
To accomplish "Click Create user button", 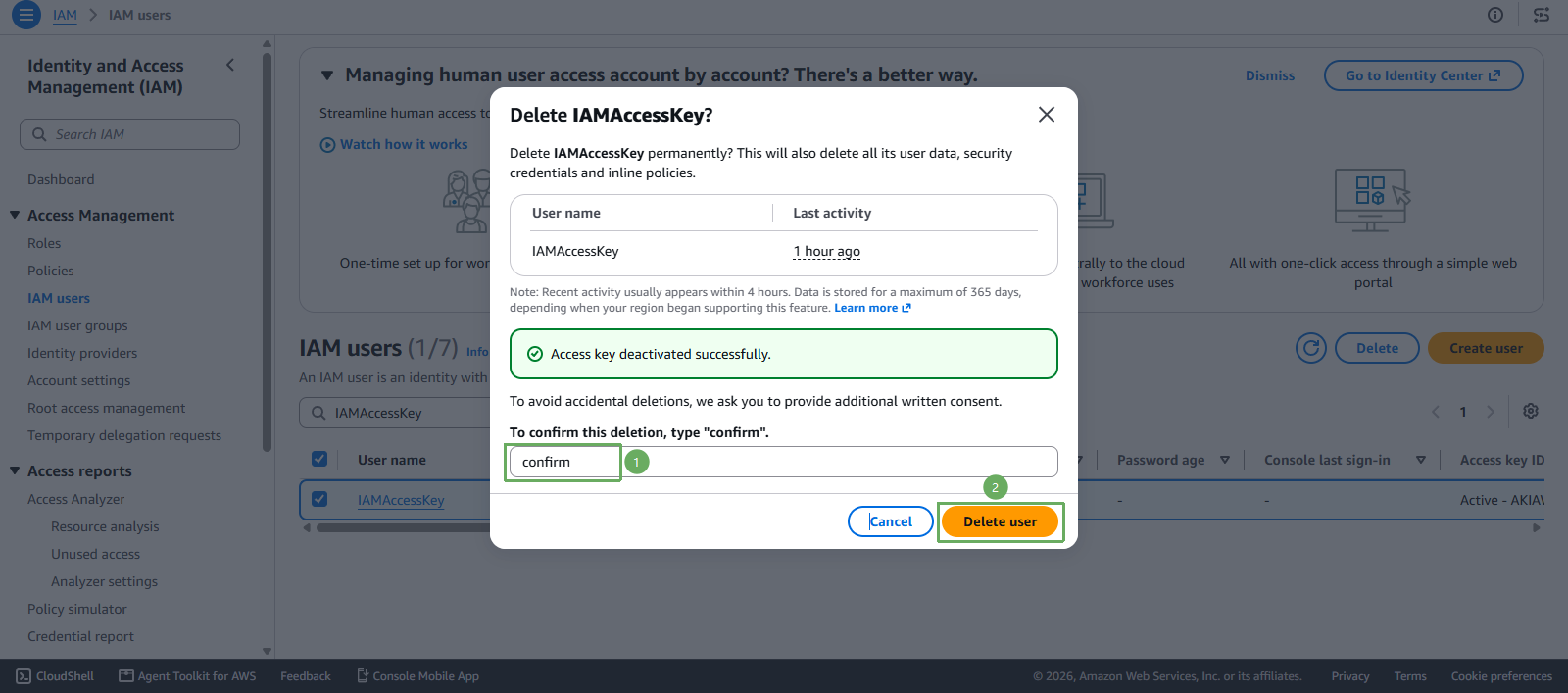I will (x=1486, y=348).
